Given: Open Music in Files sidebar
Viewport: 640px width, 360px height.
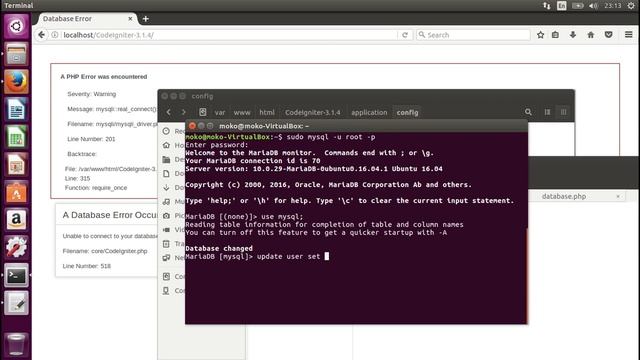Looking at the screenshot, I should click(x=173, y=201).
